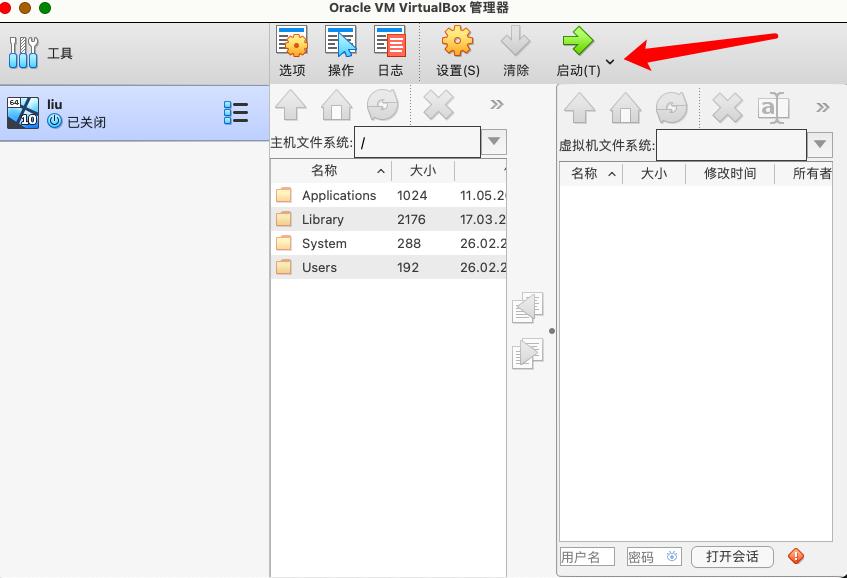The image size is (847, 578).
Task: Click Library size value 2176
Action: point(411,219)
